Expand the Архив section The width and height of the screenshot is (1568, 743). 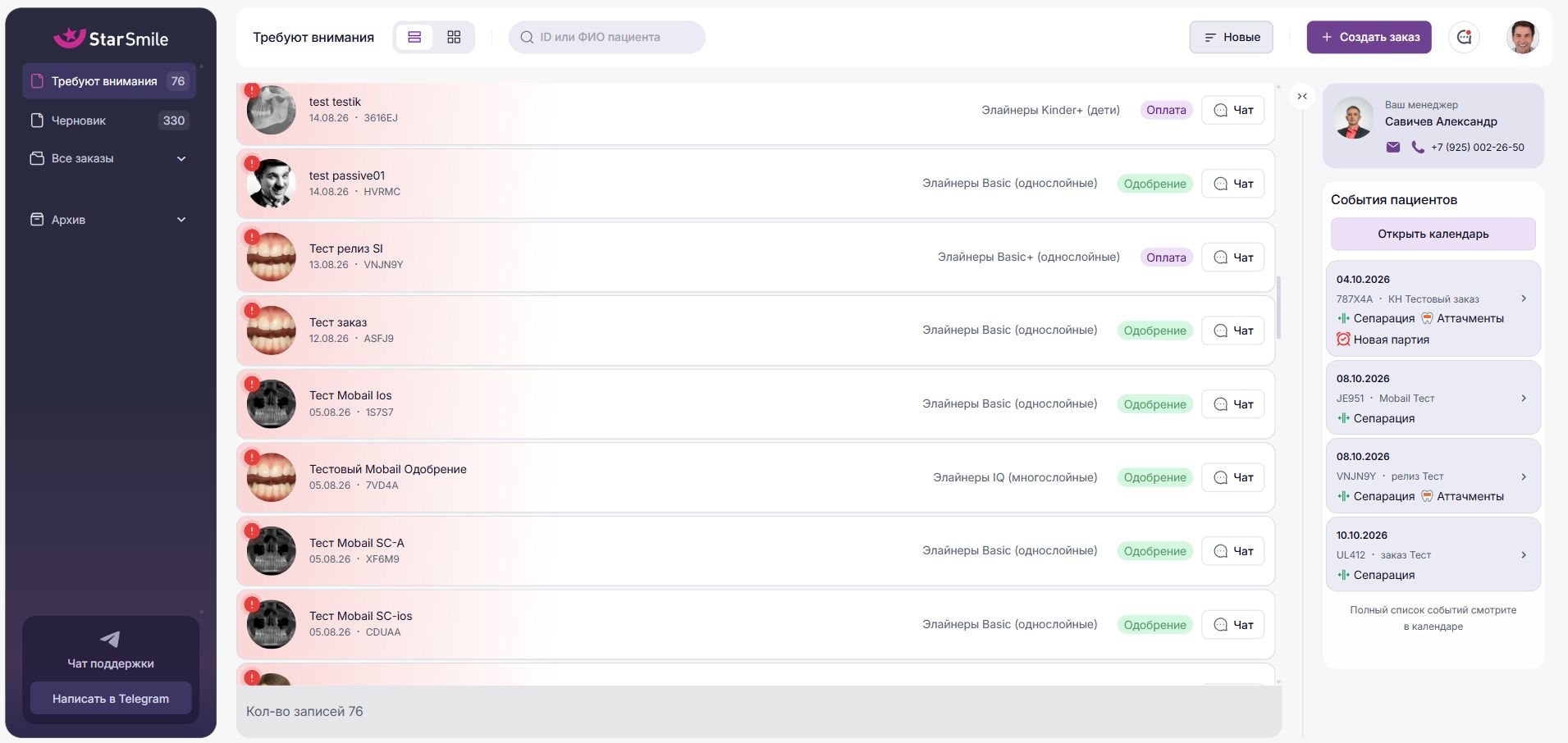[x=110, y=219]
